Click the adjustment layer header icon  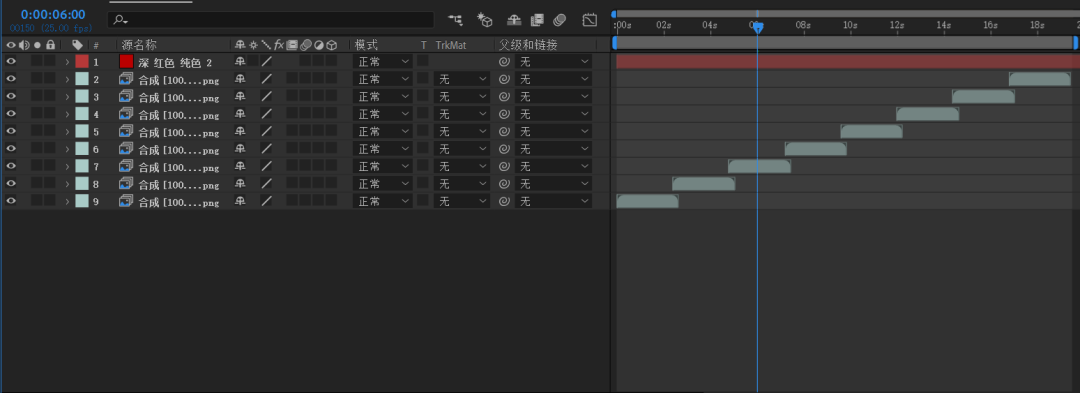coord(318,45)
